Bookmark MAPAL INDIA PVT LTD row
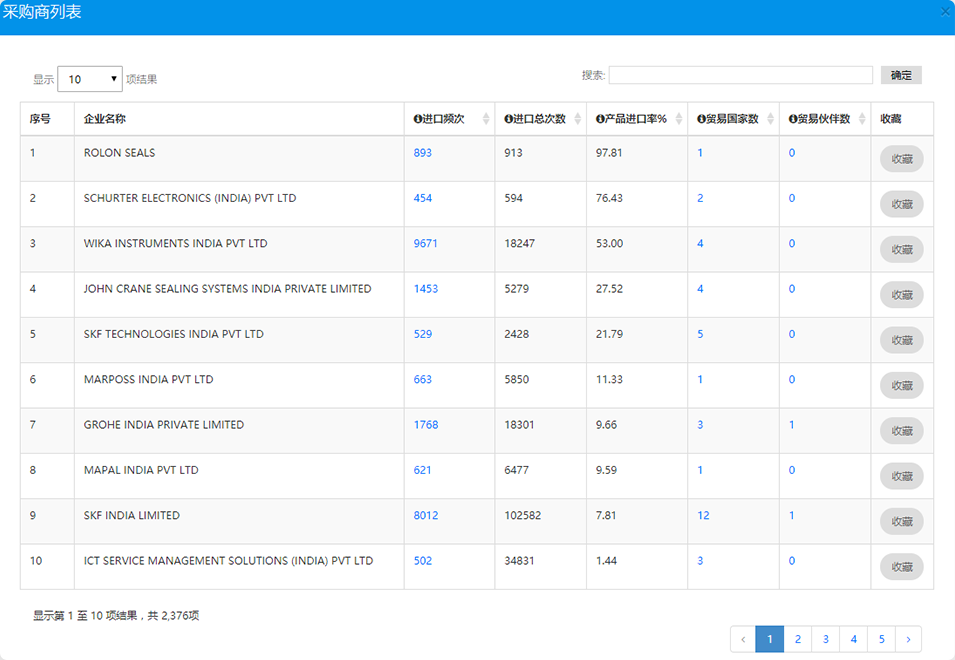955x660 pixels. 902,476
